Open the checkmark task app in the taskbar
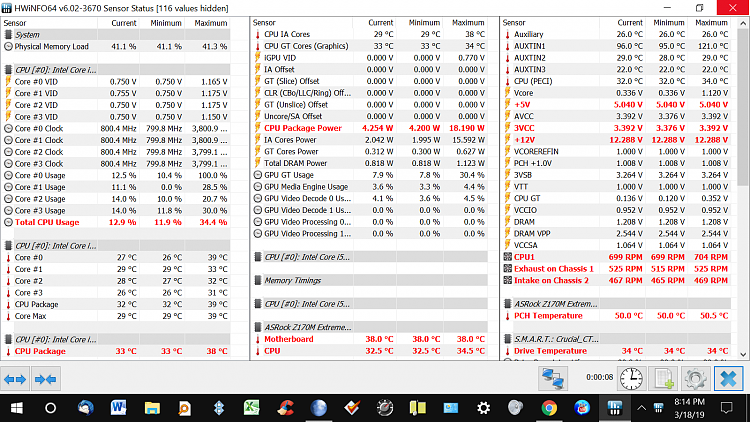This screenshot has height=422, width=750. (352, 408)
